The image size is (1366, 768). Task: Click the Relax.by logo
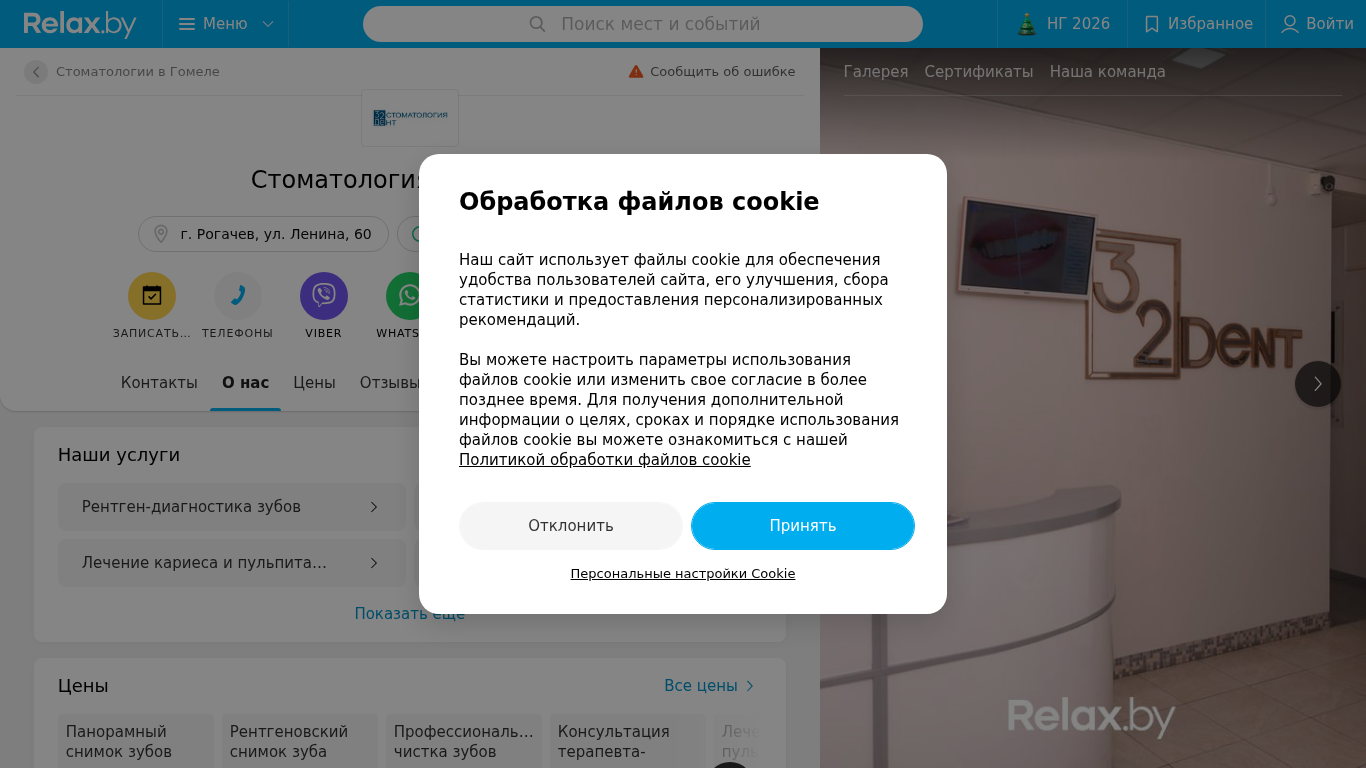(x=80, y=24)
